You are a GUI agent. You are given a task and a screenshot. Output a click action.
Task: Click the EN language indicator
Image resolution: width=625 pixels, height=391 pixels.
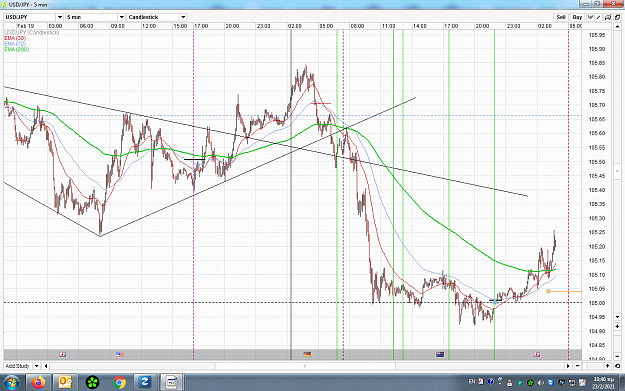tap(472, 382)
